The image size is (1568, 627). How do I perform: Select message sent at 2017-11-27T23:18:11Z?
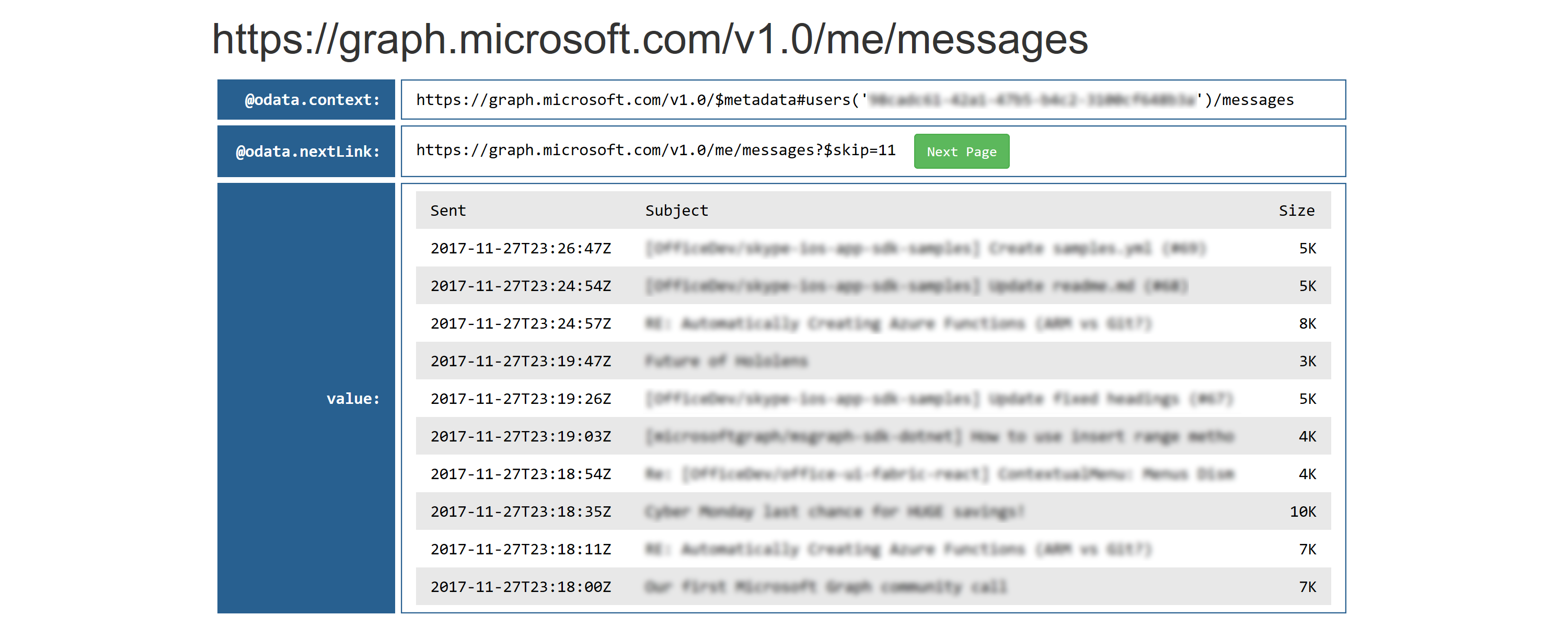pyautogui.click(x=521, y=550)
